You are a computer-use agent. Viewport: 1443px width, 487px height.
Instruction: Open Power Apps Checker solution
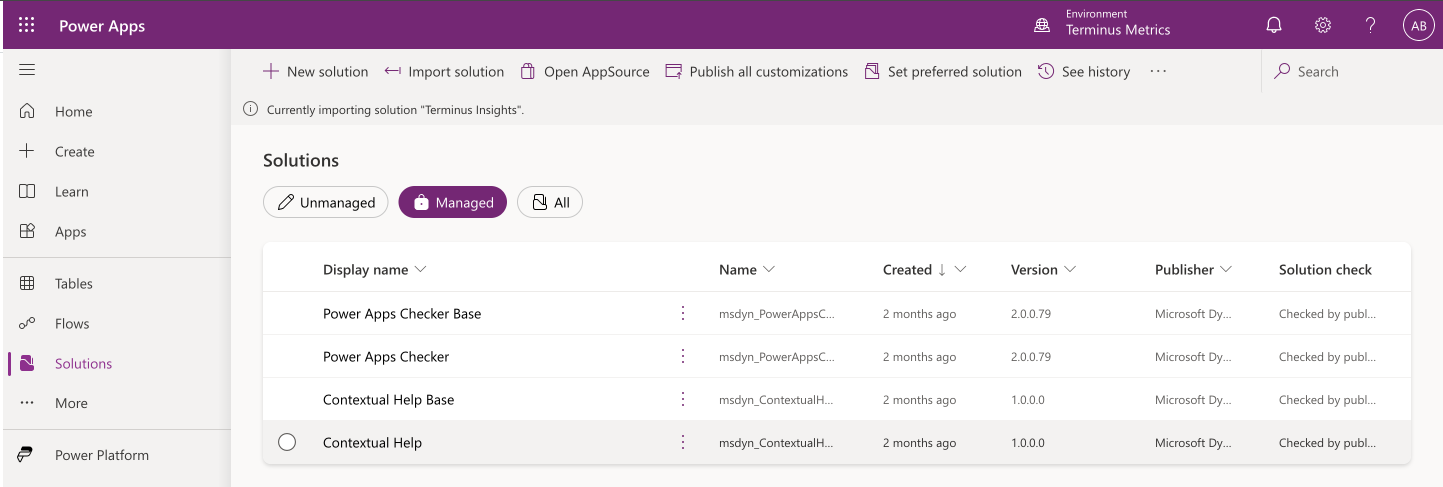tap(386, 357)
